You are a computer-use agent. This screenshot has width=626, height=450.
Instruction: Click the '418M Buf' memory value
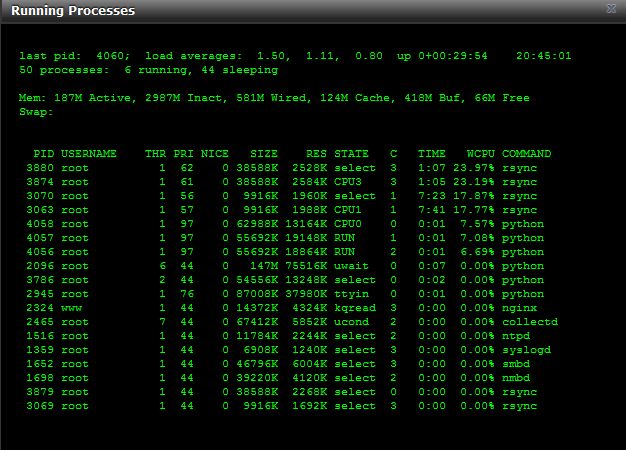tap(434, 98)
